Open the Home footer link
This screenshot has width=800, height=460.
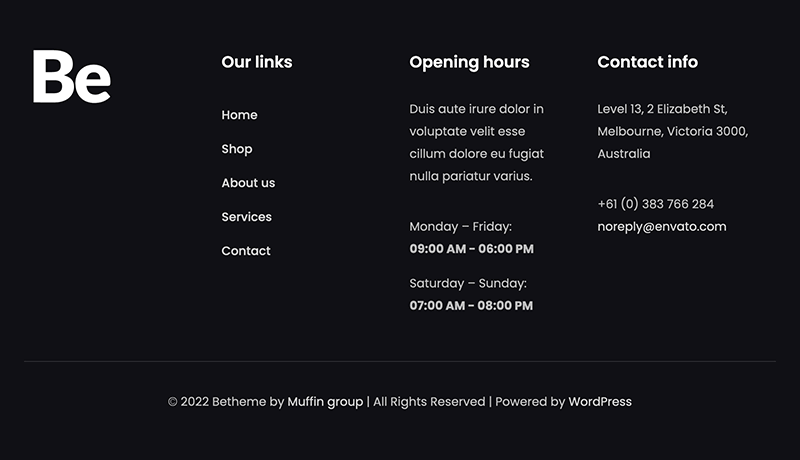click(x=239, y=115)
